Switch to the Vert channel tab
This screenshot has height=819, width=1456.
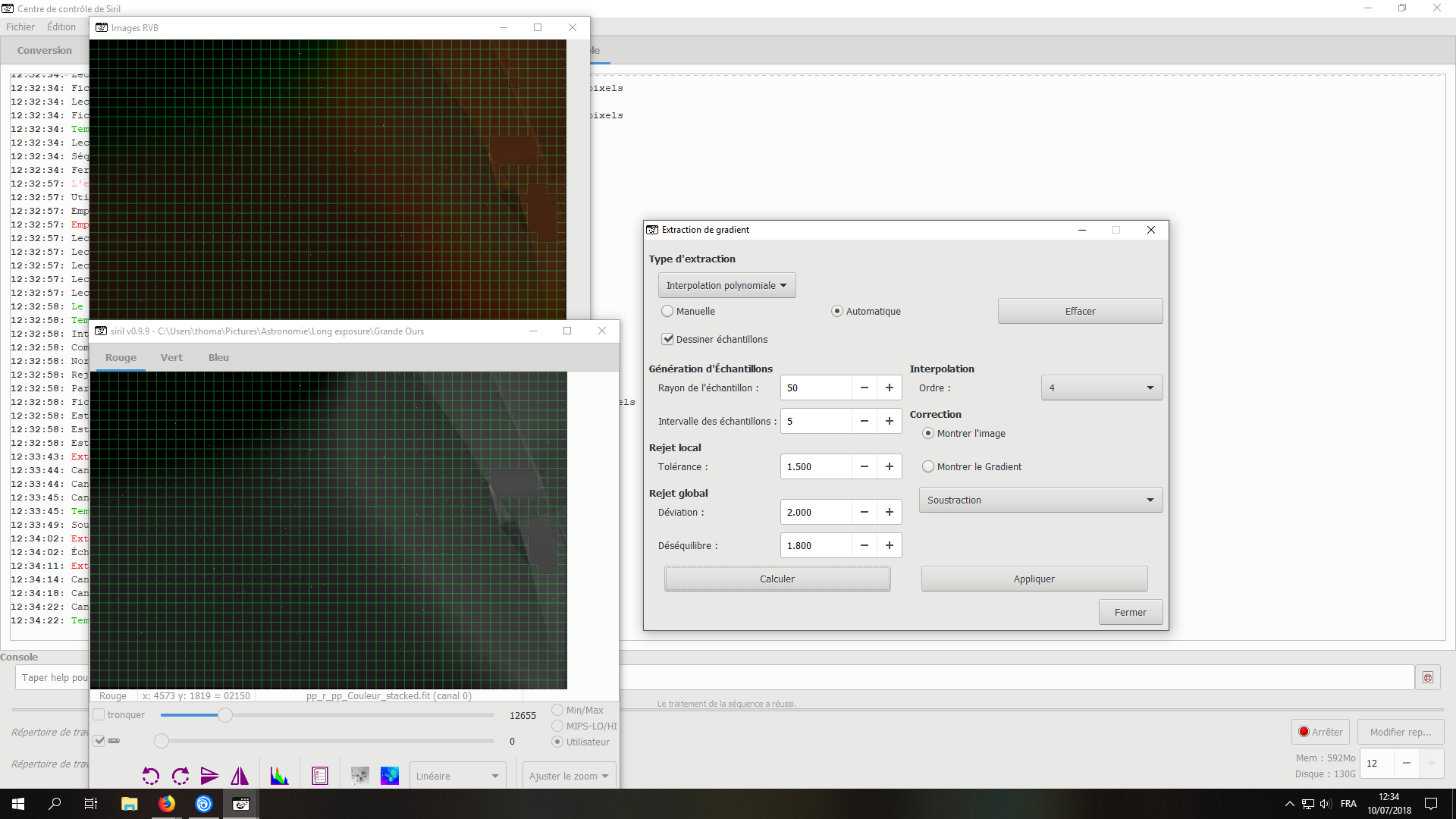click(171, 357)
